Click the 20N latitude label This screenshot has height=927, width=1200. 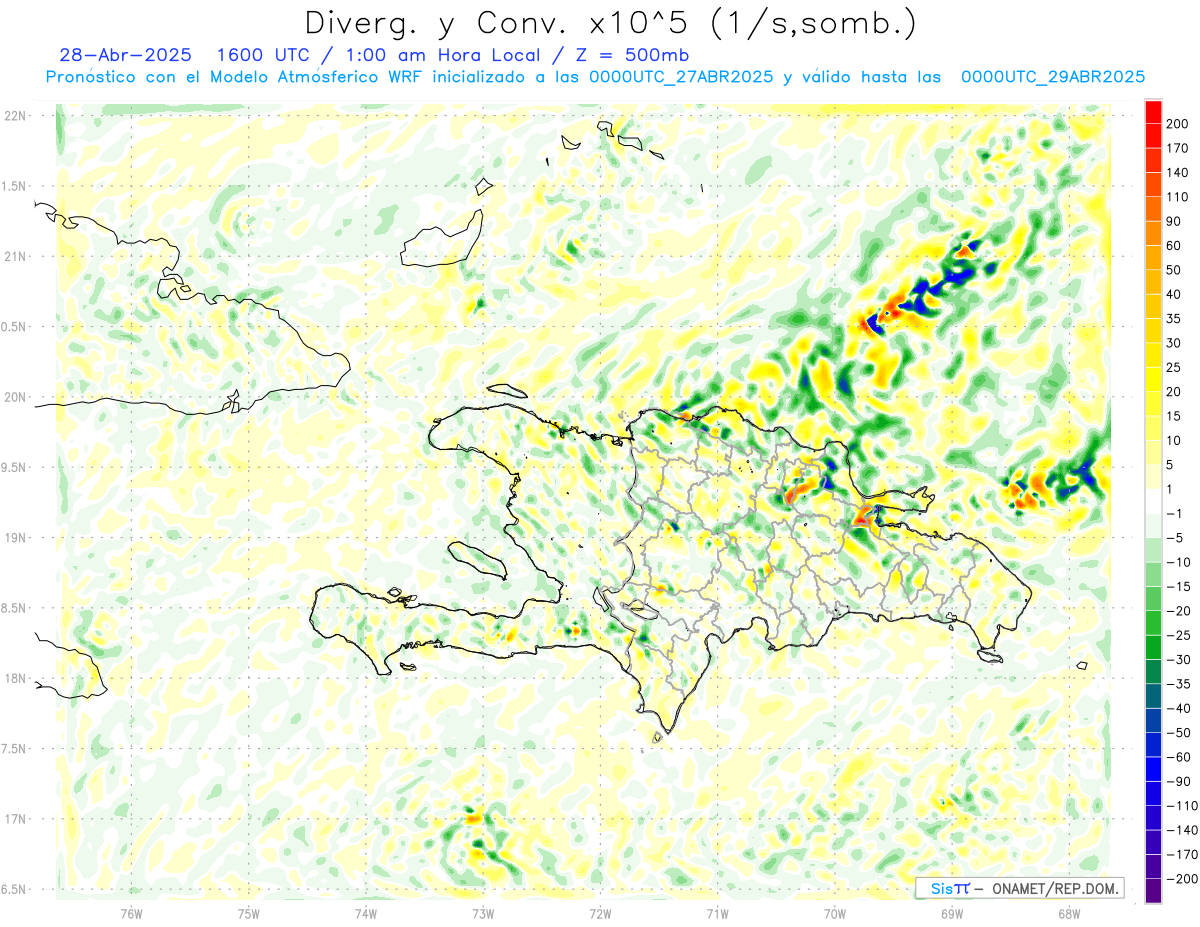(14, 397)
